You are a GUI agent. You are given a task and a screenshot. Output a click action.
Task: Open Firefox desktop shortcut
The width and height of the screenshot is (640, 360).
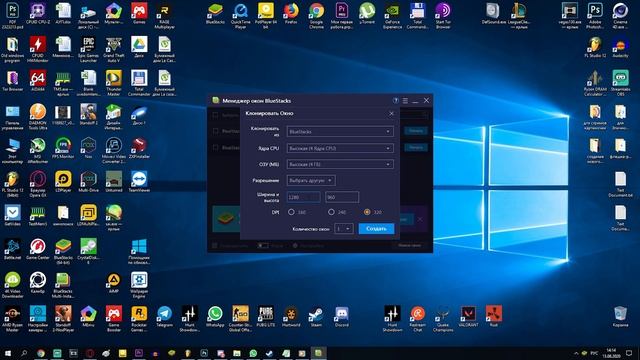[x=291, y=15]
